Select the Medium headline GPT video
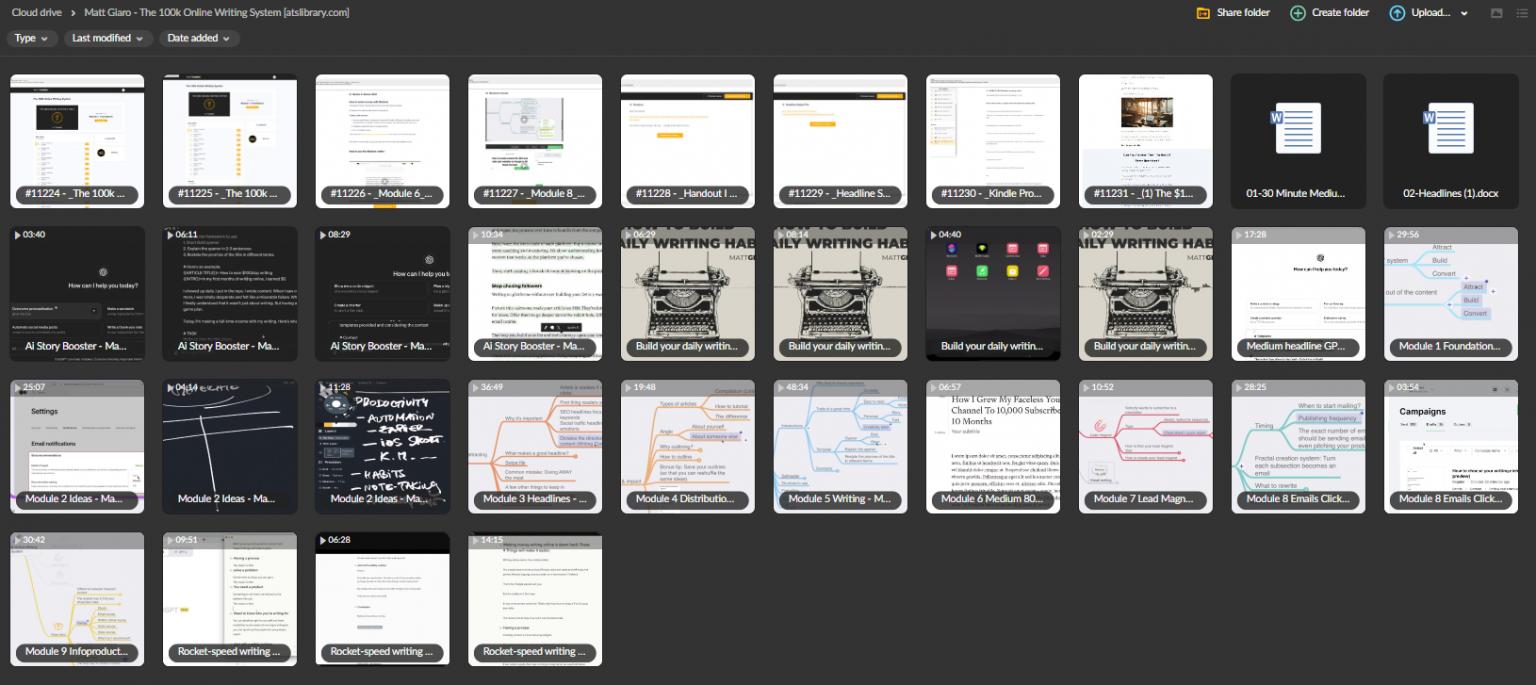Screen dimensions: 1536x685 click(x=1298, y=294)
